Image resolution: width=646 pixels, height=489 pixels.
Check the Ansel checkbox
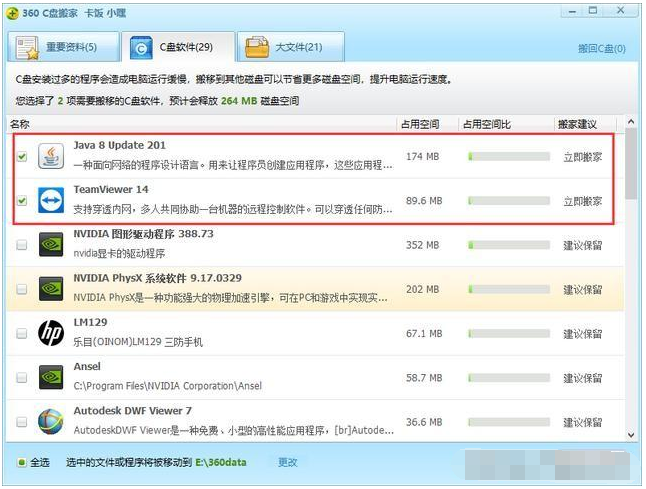(x=22, y=377)
